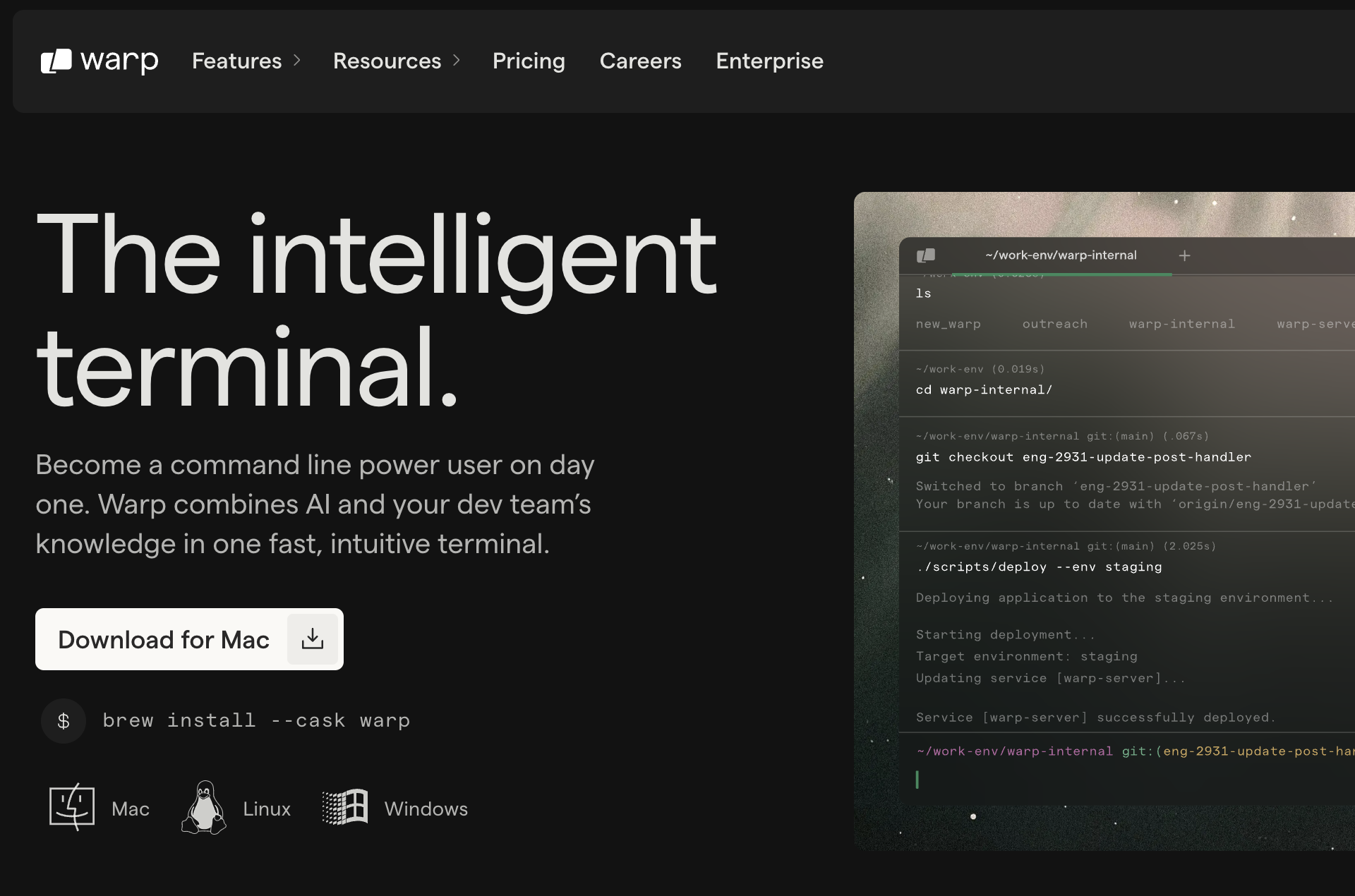Click the Resources menu label
The height and width of the screenshot is (896, 1355).
click(x=387, y=61)
